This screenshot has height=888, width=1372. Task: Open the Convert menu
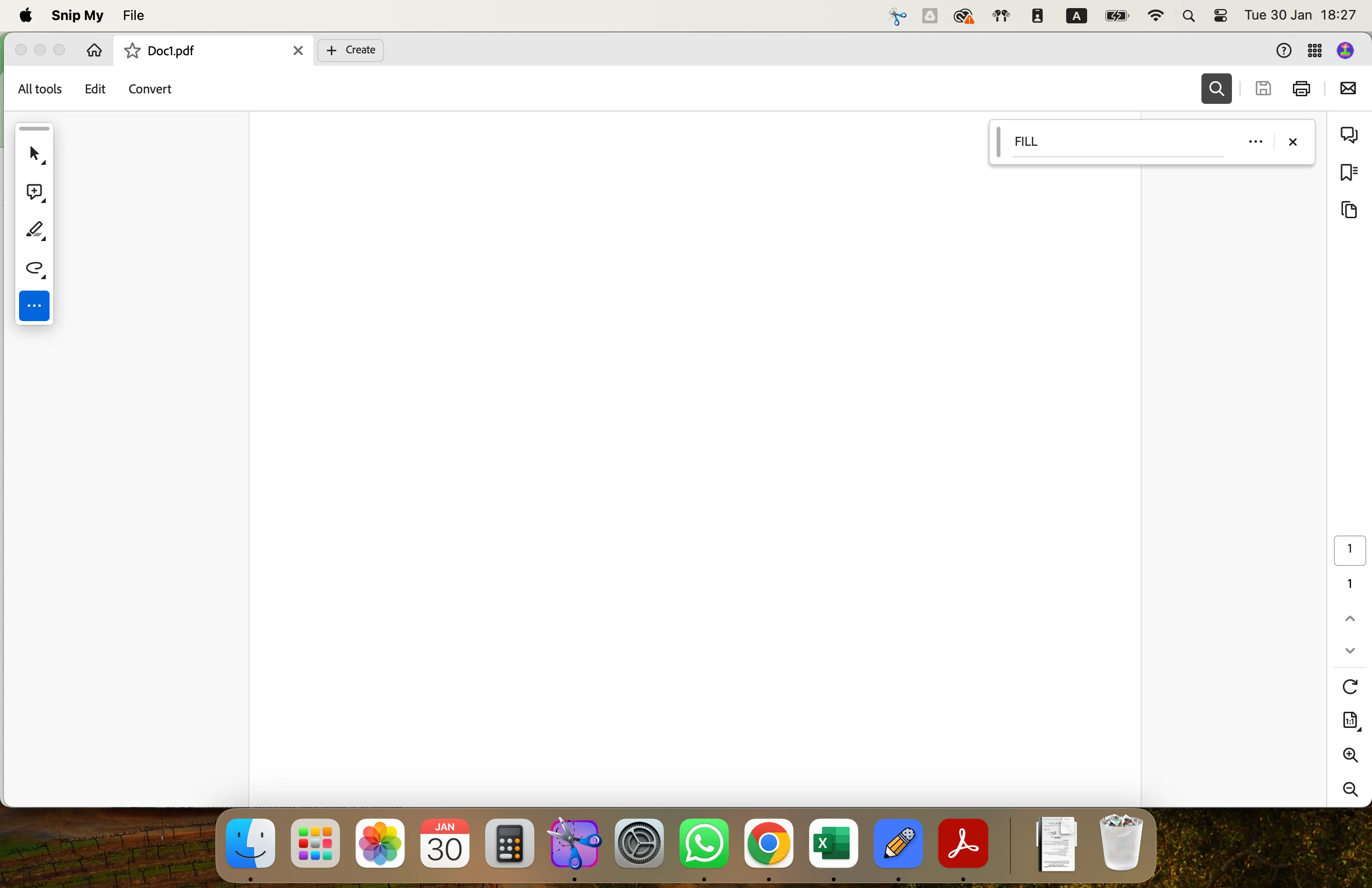[150, 90]
